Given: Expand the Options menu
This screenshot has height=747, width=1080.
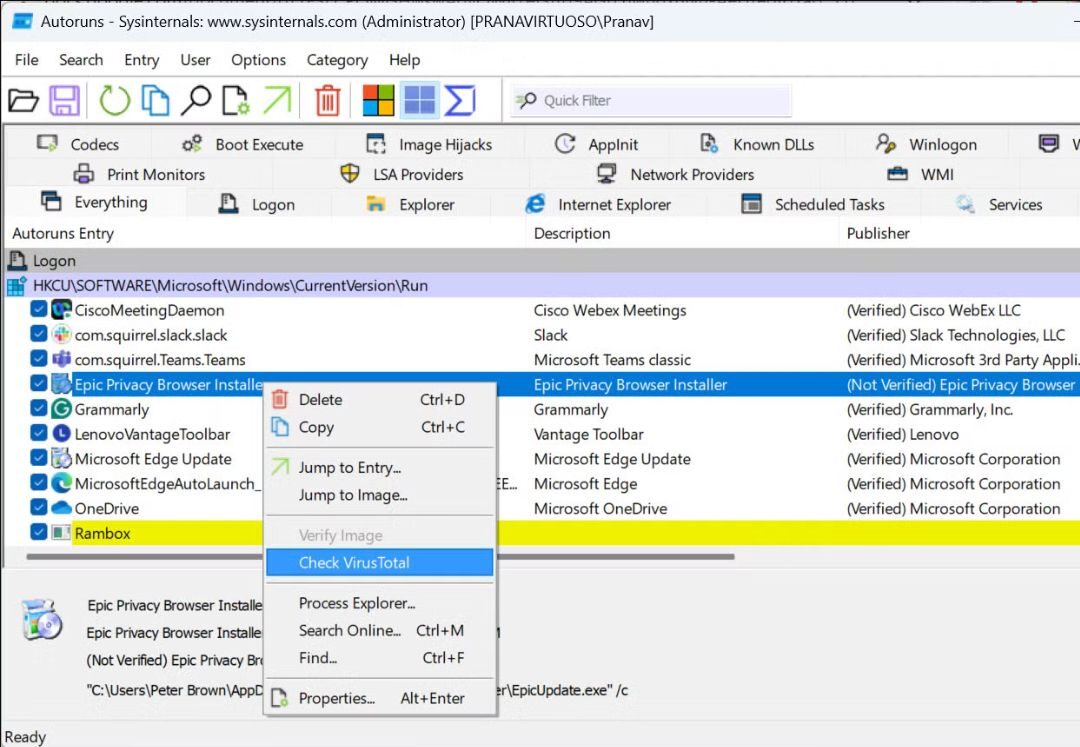Looking at the screenshot, I should click(x=258, y=60).
